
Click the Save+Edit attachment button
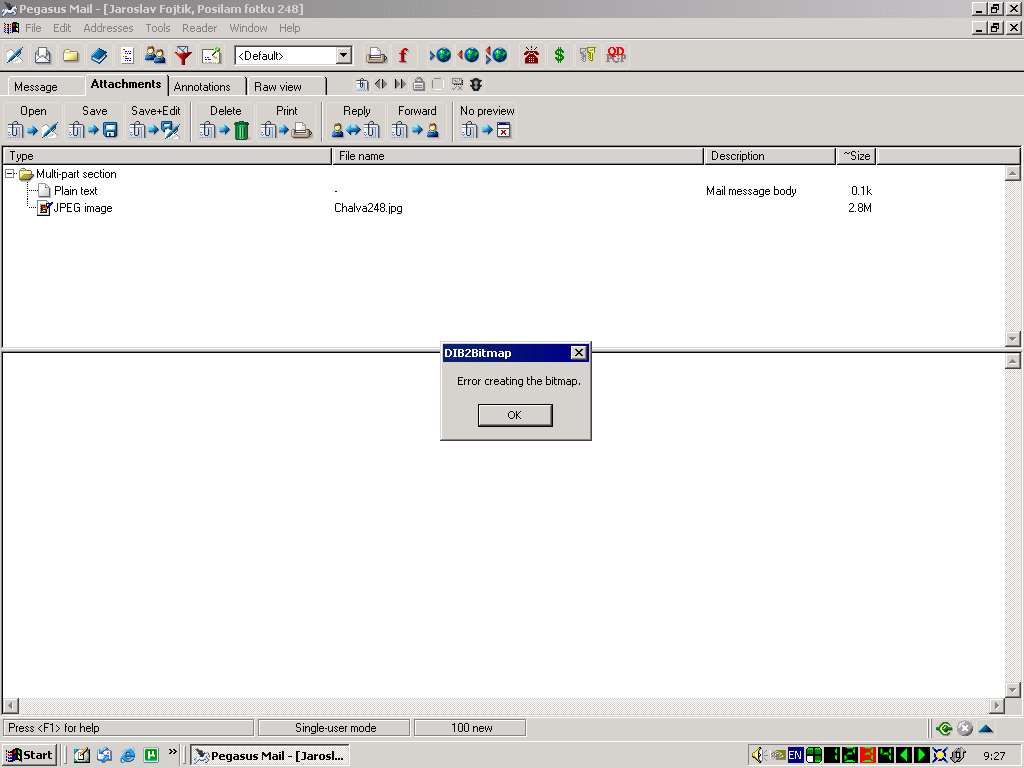(x=155, y=121)
